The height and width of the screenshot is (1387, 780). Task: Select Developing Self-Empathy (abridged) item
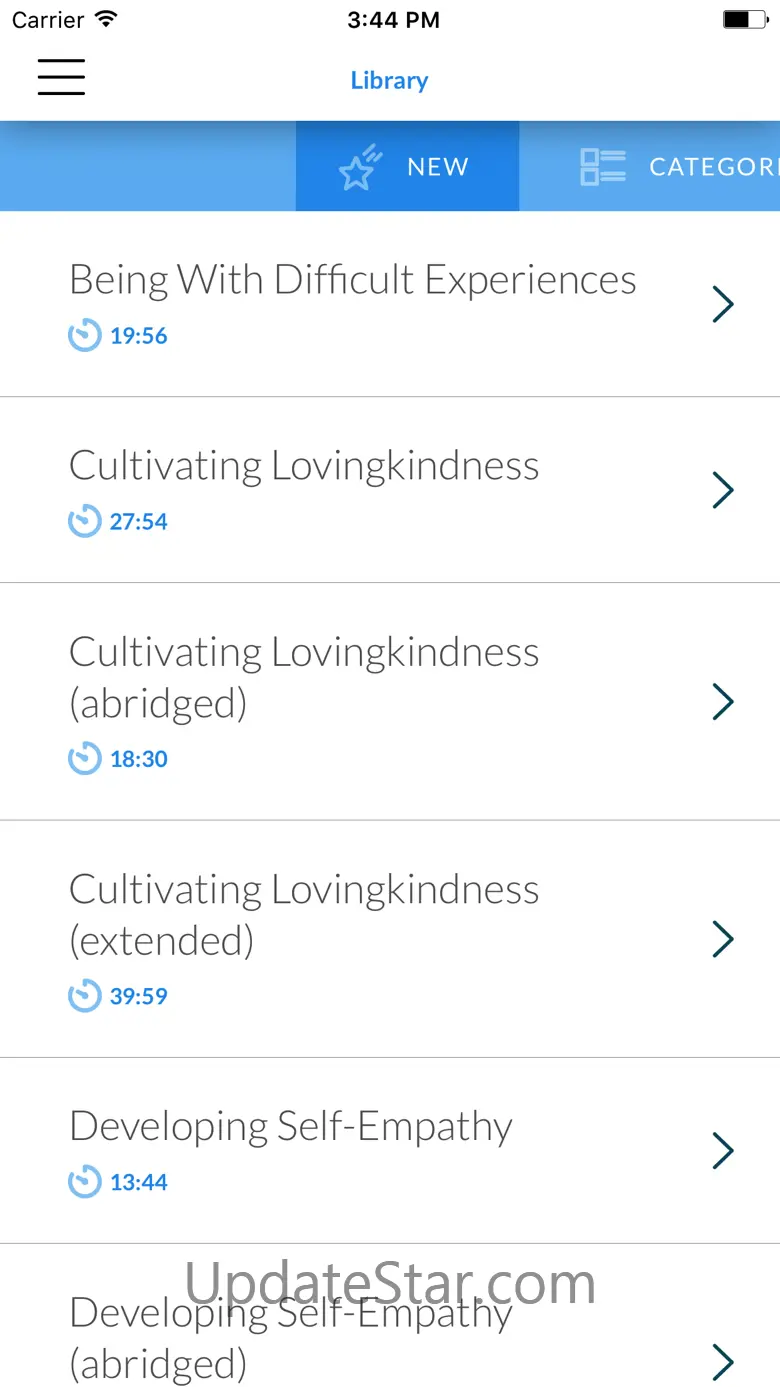point(290,1338)
